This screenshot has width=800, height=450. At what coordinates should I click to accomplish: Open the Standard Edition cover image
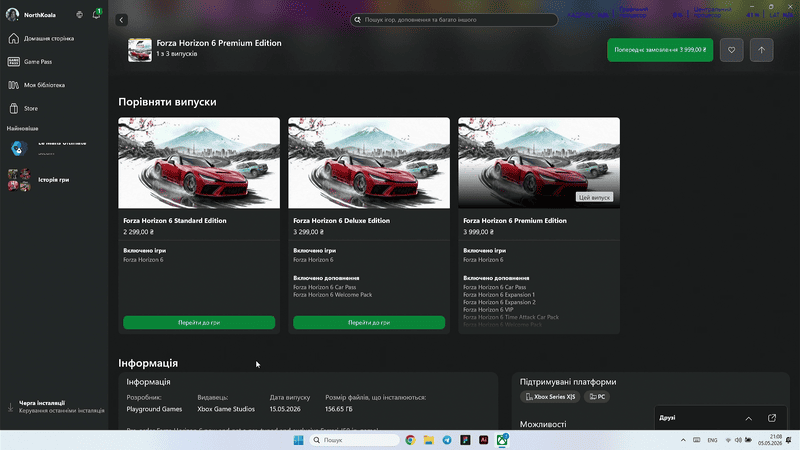199,163
